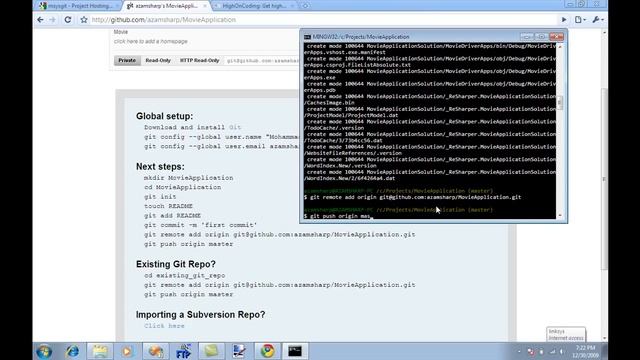Follow the Subversion 'Click here' link
This screenshot has height=360, width=640.
pyautogui.click(x=164, y=326)
